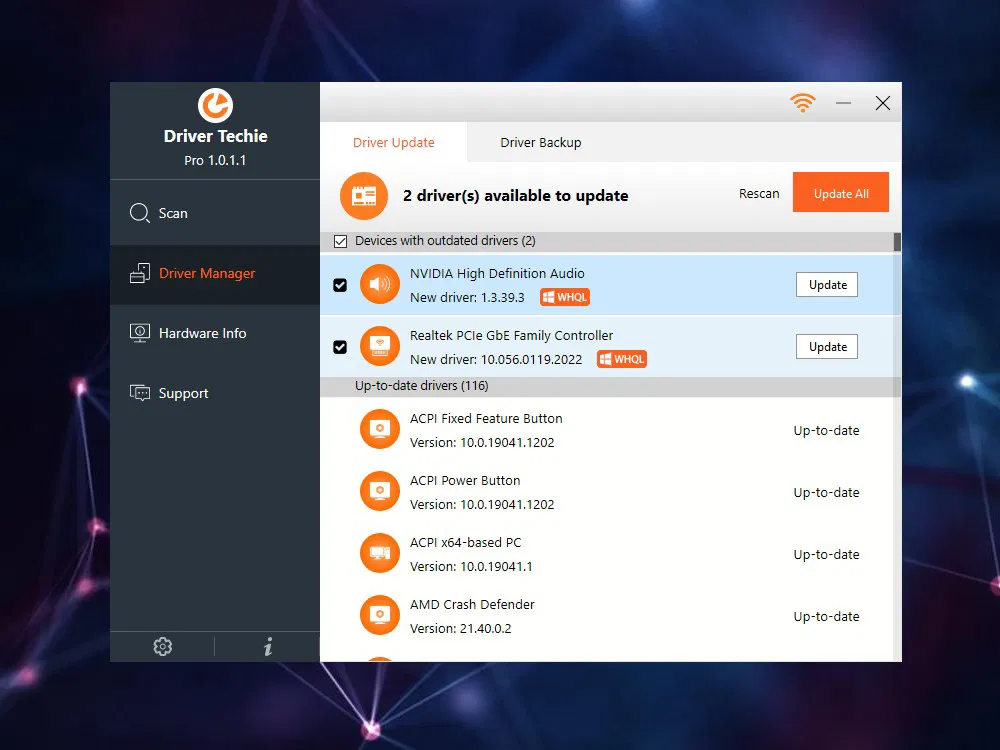Click '2 driver(s) available to update' heading
This screenshot has width=1000, height=750.
[515, 196]
